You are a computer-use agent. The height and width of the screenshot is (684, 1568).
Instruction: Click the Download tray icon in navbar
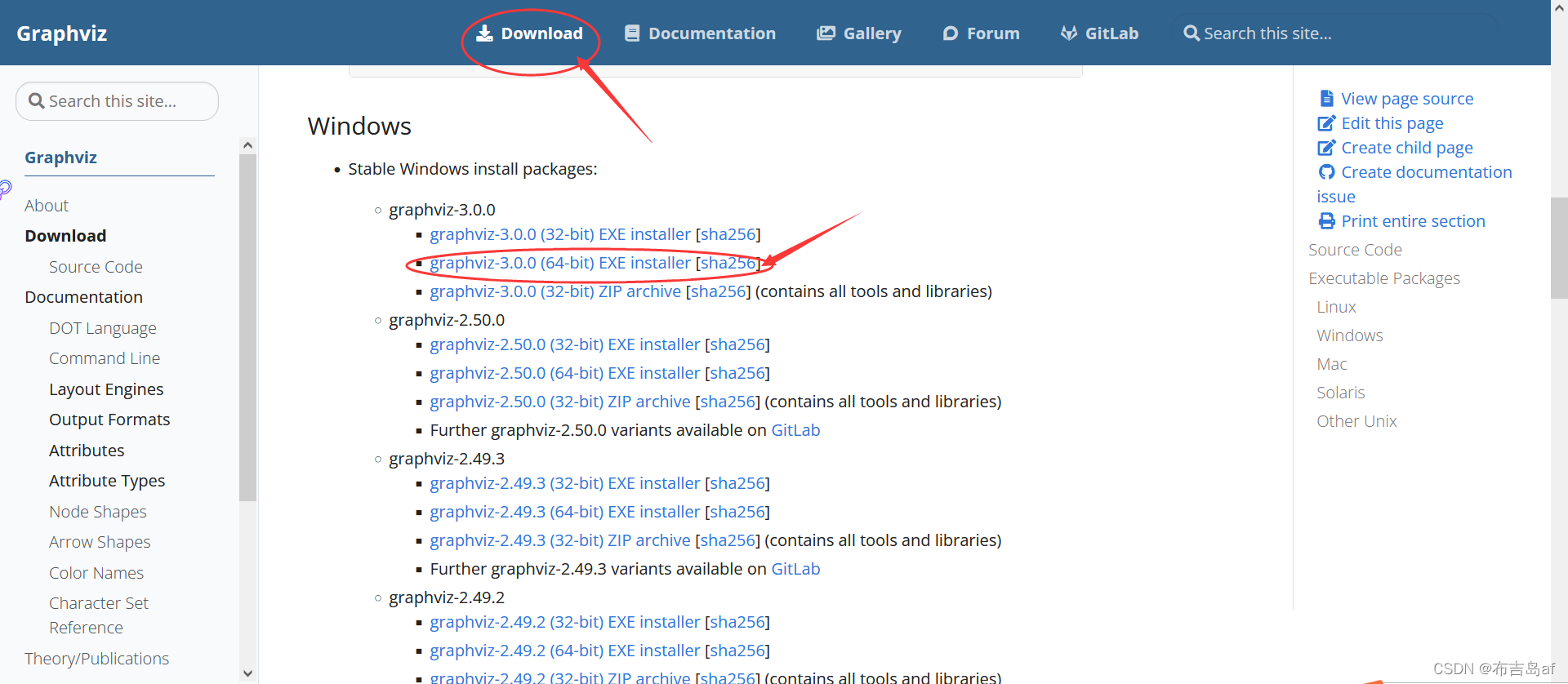(484, 33)
